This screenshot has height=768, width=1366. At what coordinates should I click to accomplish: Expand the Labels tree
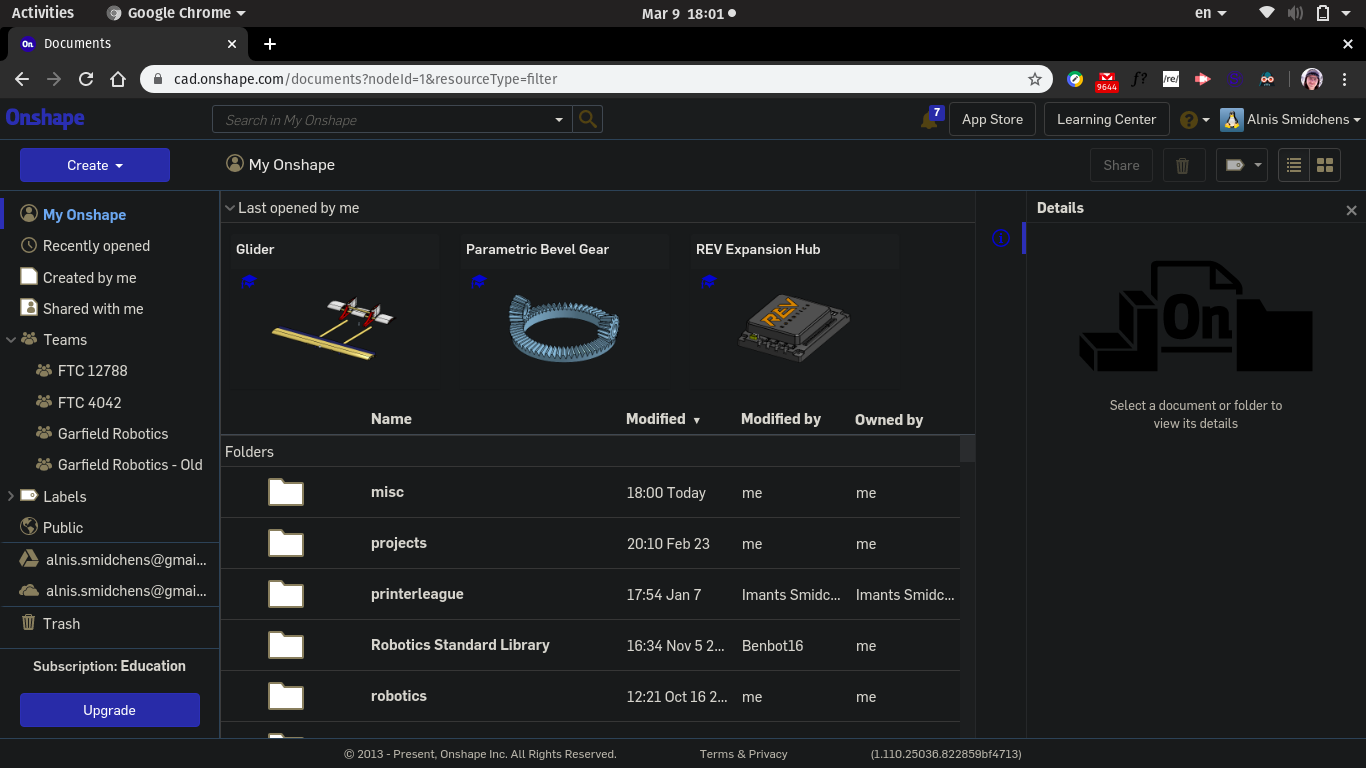11,496
